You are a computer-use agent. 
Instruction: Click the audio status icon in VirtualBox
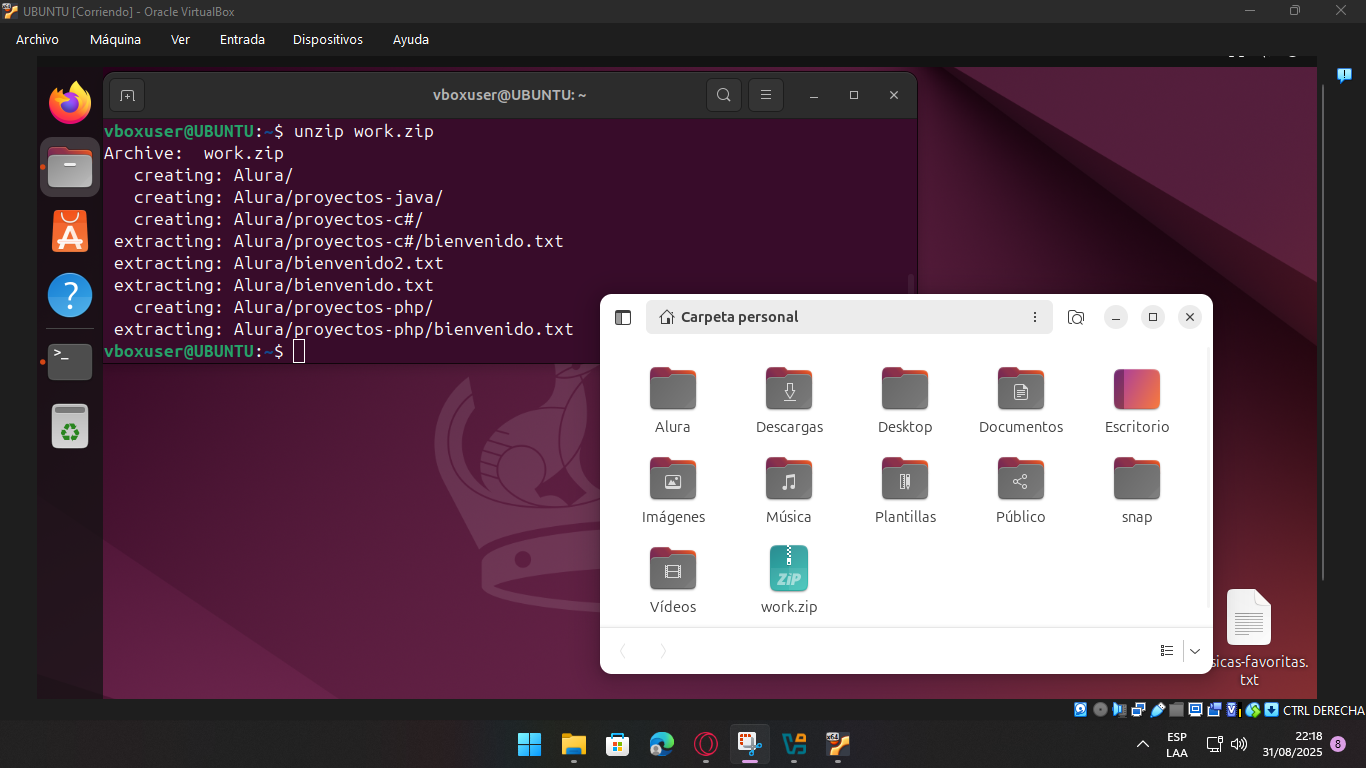1119,710
